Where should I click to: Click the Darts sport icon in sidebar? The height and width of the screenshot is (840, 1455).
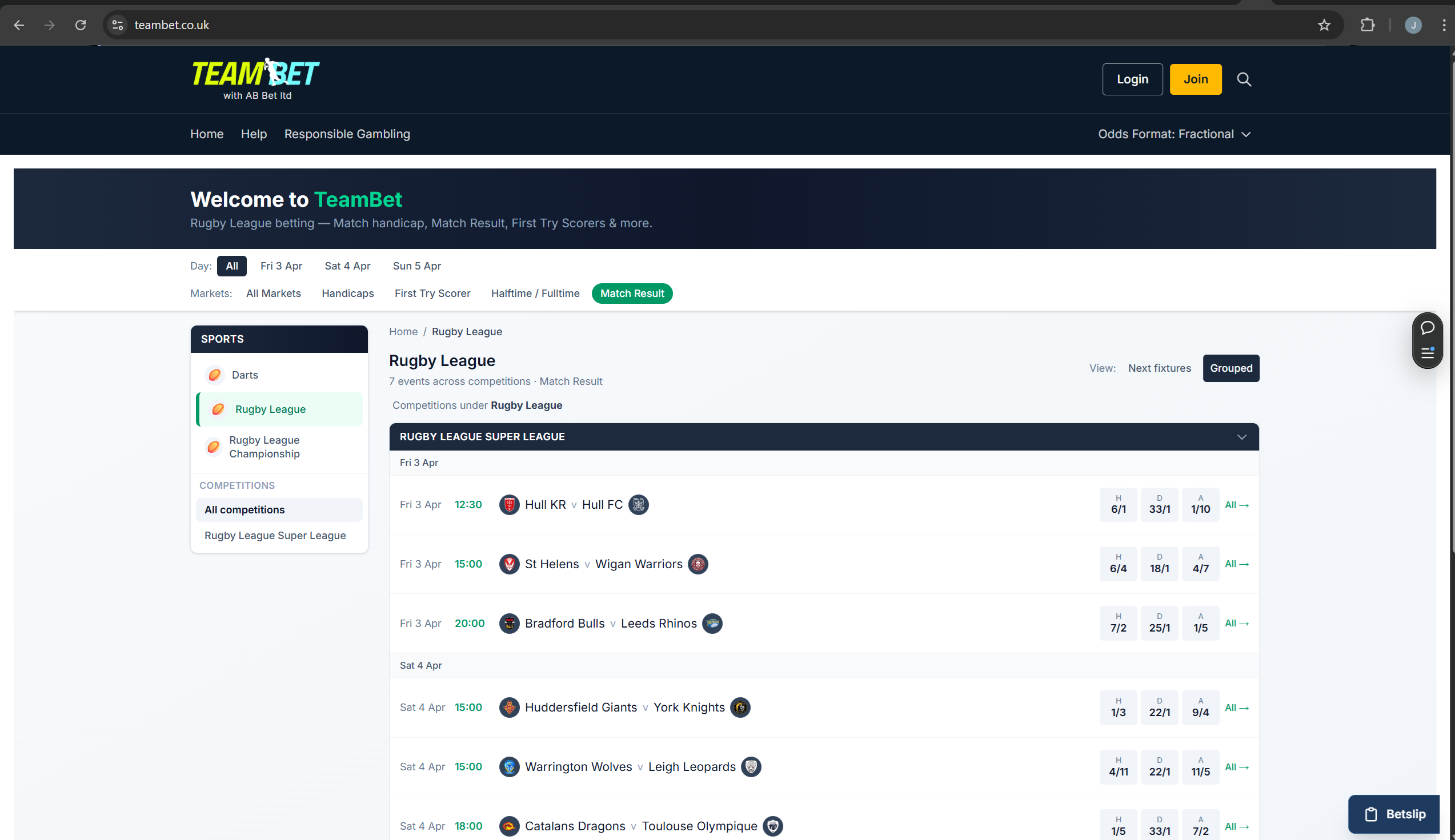click(x=215, y=375)
